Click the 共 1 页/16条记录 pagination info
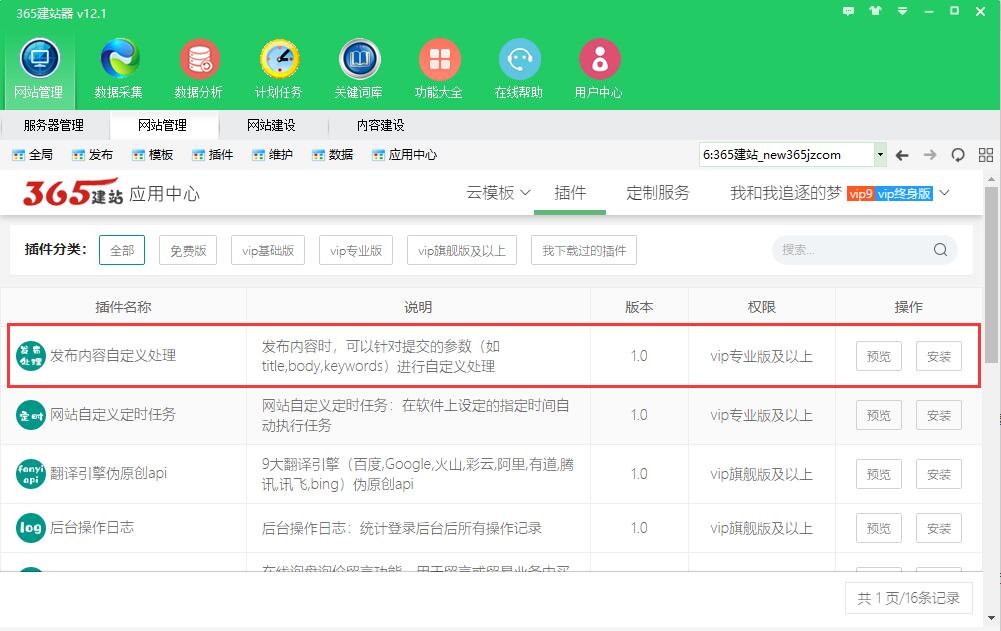This screenshot has width=1001, height=631. pyautogui.click(x=908, y=598)
